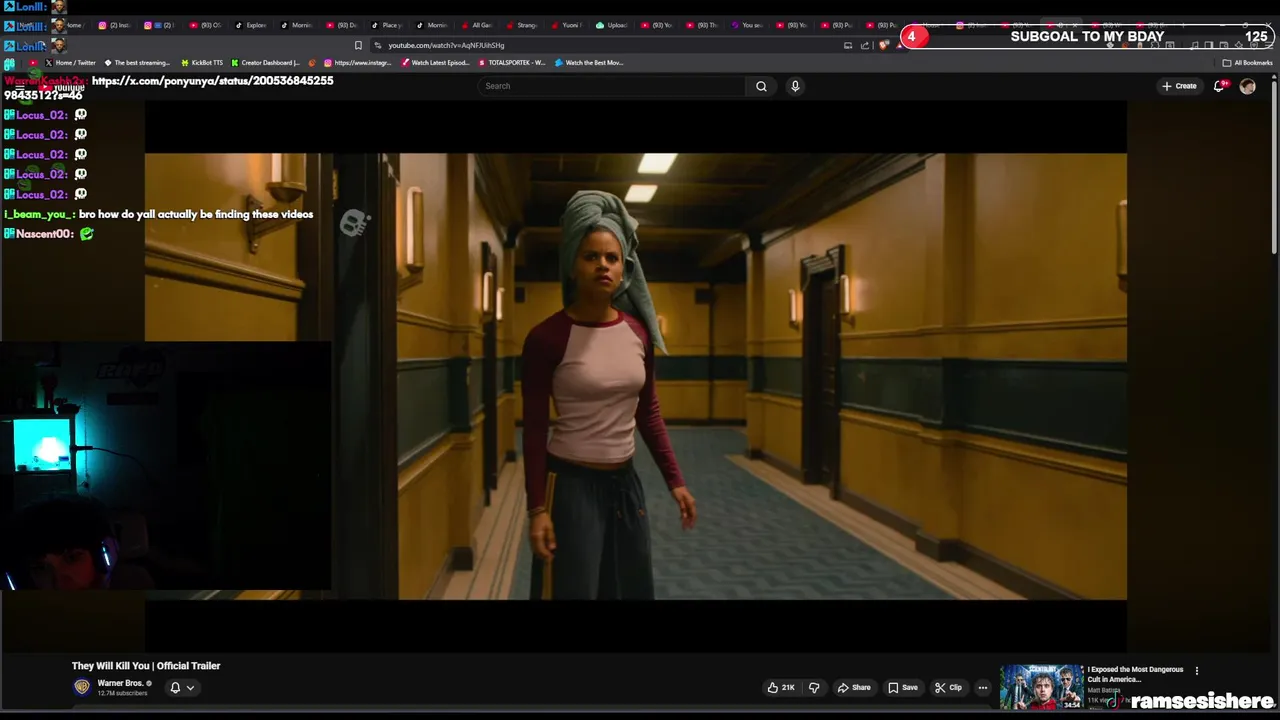Open the Watch Latest Episodes bookmark
1280x720 pixels.
tap(435, 63)
